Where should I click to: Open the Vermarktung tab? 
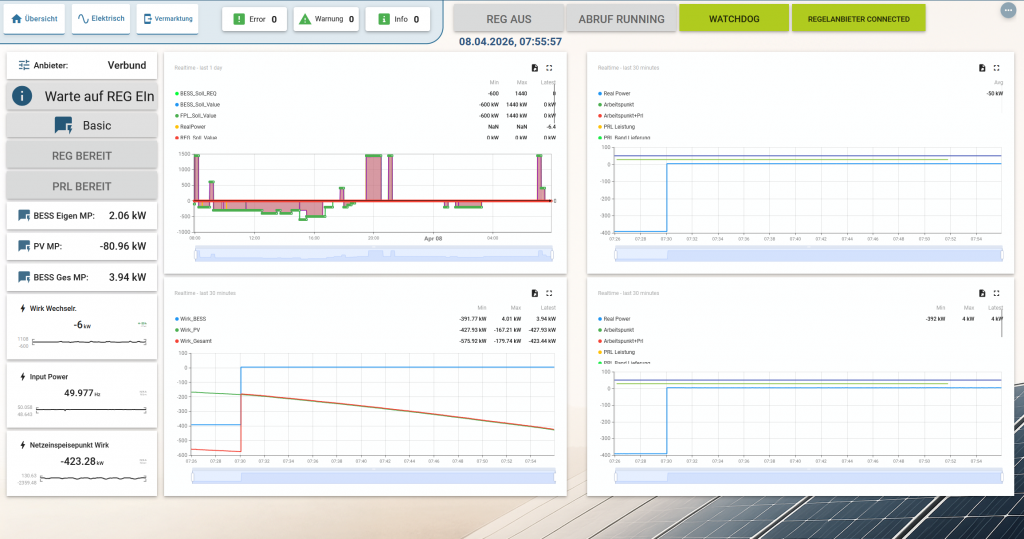(167, 19)
